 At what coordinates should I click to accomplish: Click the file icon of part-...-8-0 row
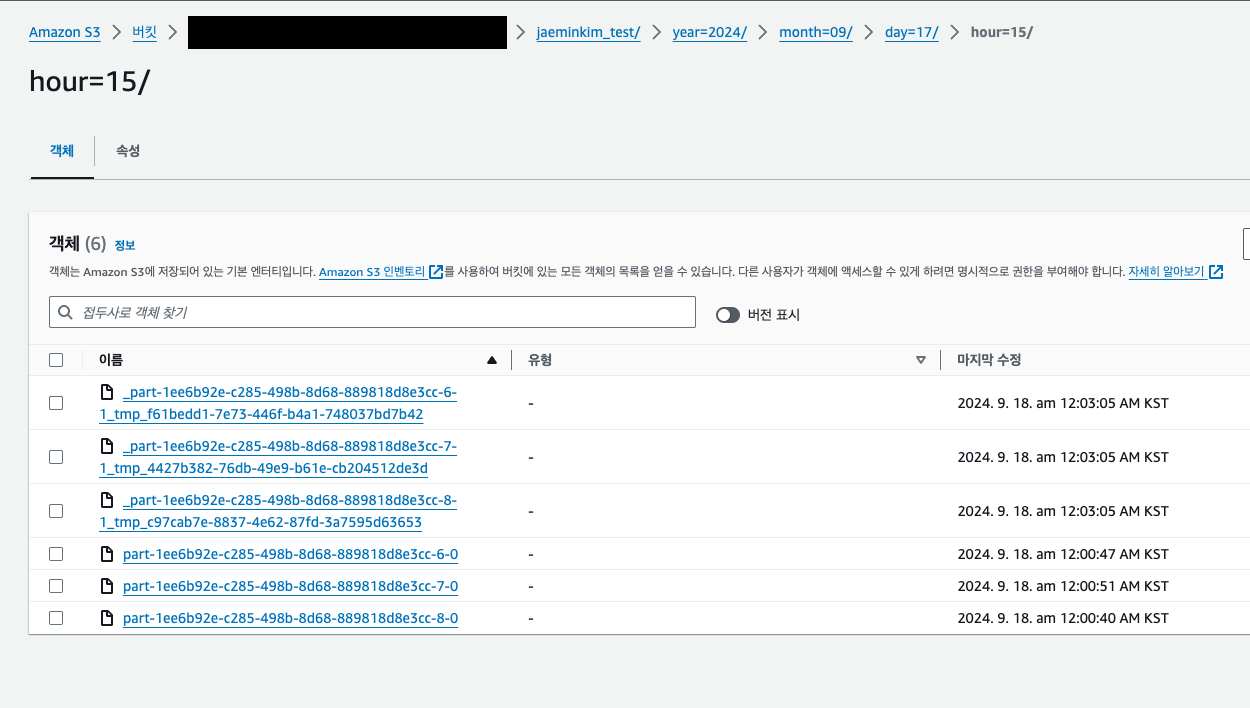pyautogui.click(x=107, y=618)
